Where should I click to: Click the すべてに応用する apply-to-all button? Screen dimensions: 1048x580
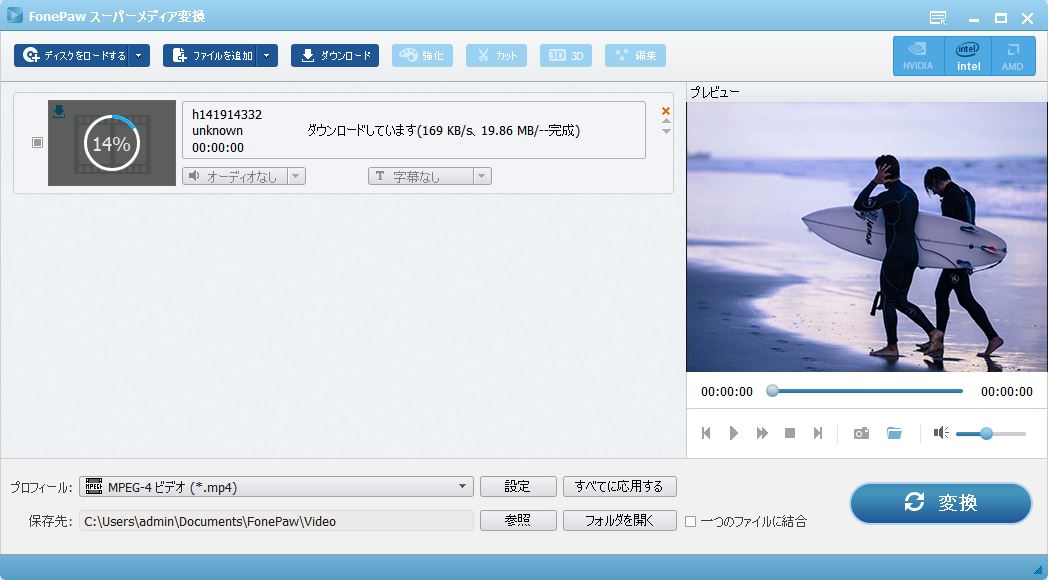point(620,486)
